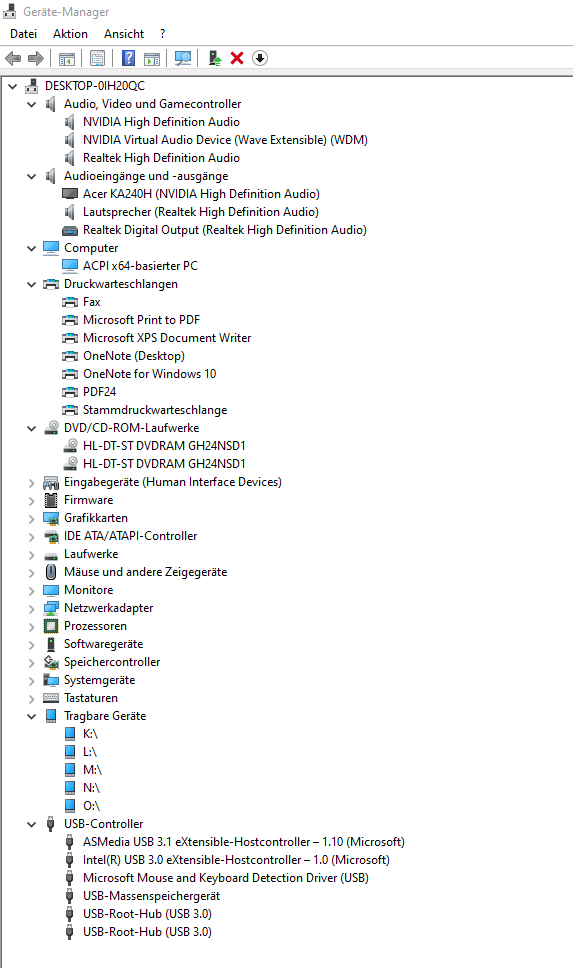Viewport: 573px width, 968px height.
Task: Expand the Monitore node
Action: tap(31, 591)
